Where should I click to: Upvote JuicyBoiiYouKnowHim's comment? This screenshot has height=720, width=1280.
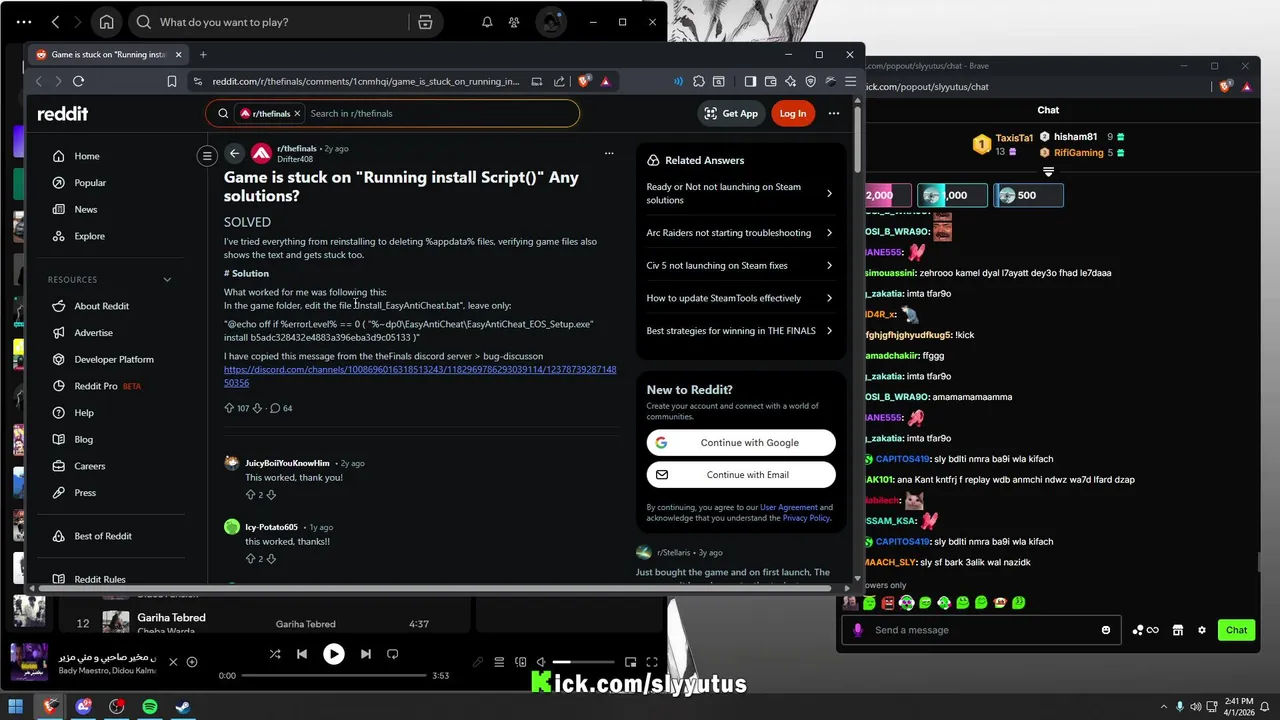(x=251, y=495)
